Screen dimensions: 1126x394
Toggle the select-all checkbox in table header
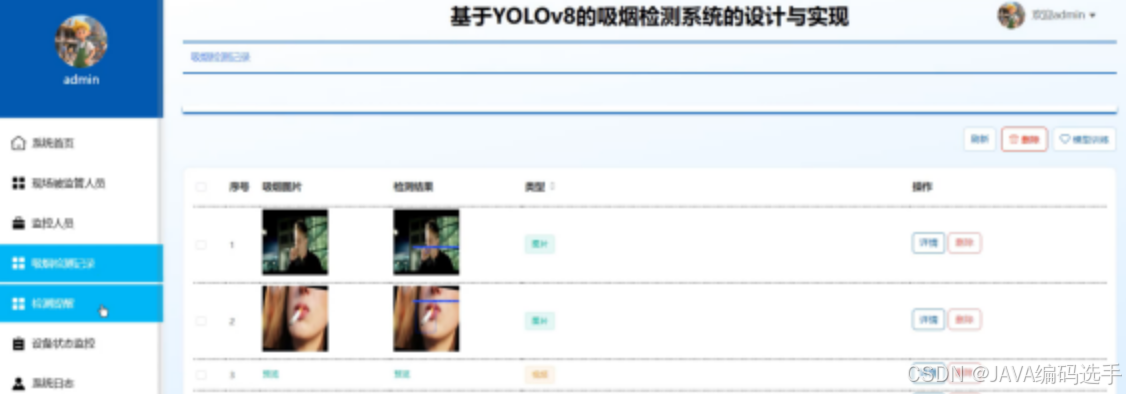pyautogui.click(x=201, y=187)
